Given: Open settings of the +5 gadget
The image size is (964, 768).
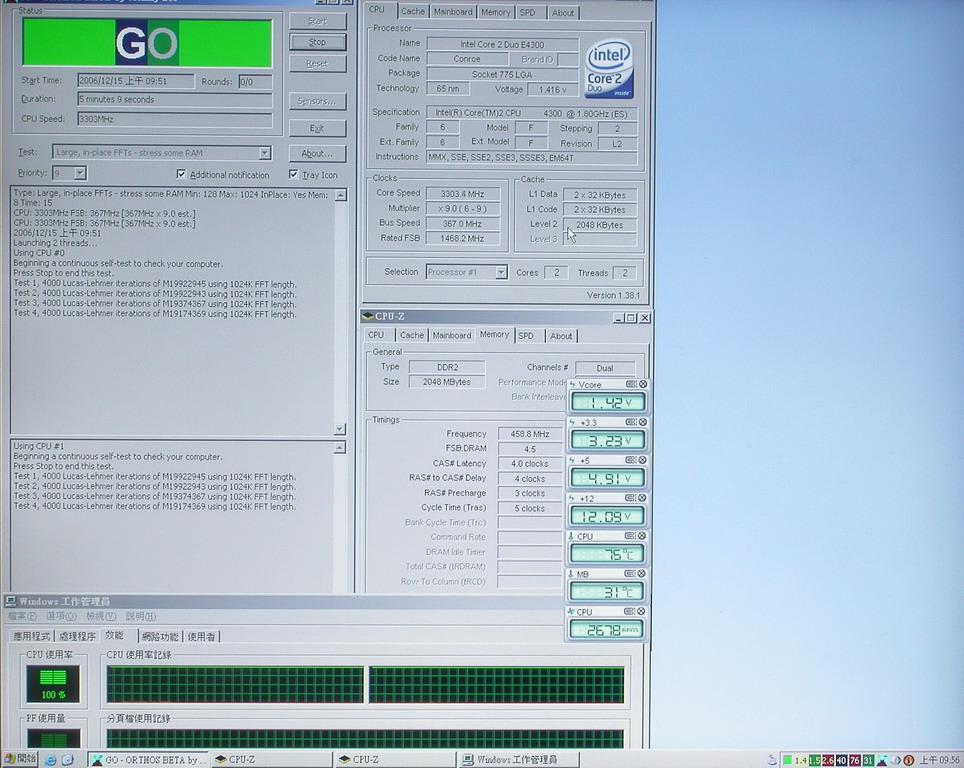Looking at the screenshot, I should point(631,460).
